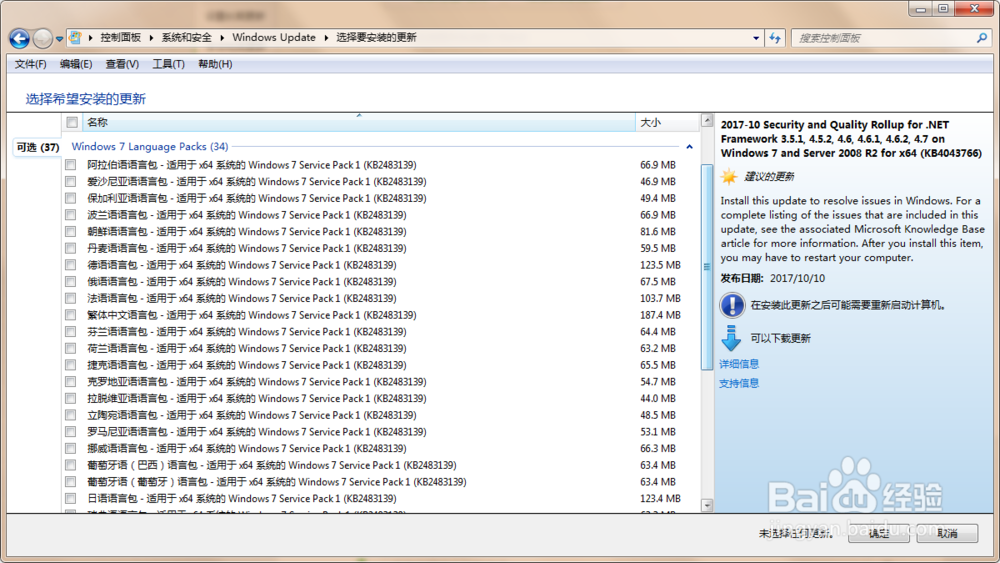Expand arrow after Windows Update breadcrumb

coord(326,38)
